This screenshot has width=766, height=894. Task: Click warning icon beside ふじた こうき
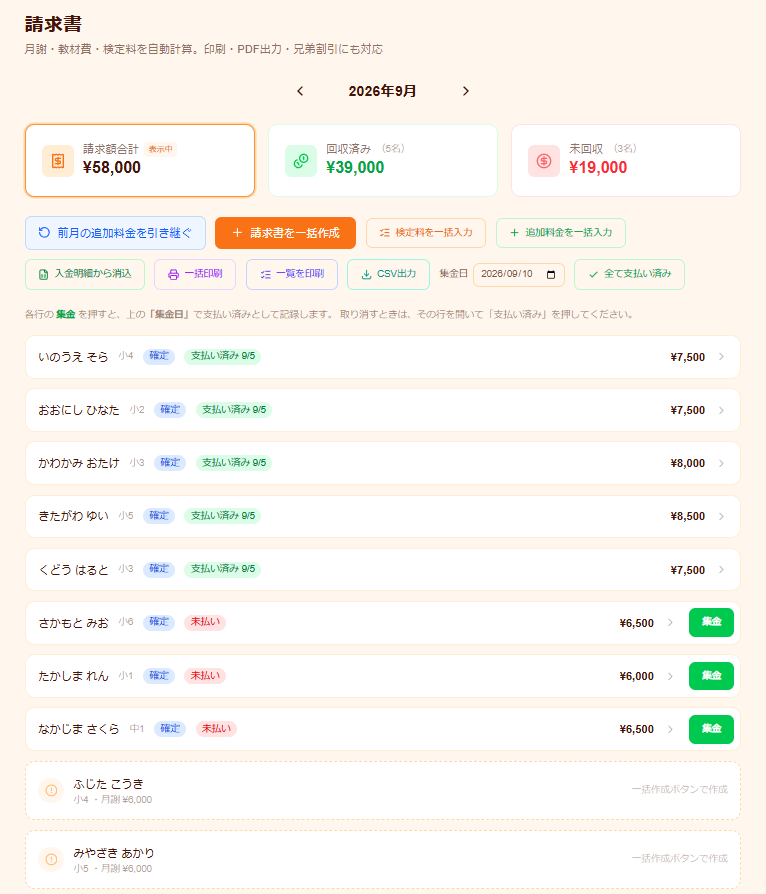click(51, 790)
